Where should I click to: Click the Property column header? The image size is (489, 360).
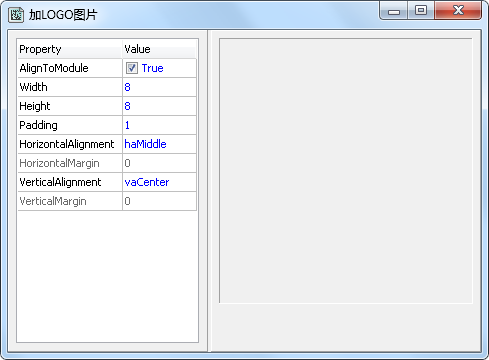pyautogui.click(x=70, y=49)
